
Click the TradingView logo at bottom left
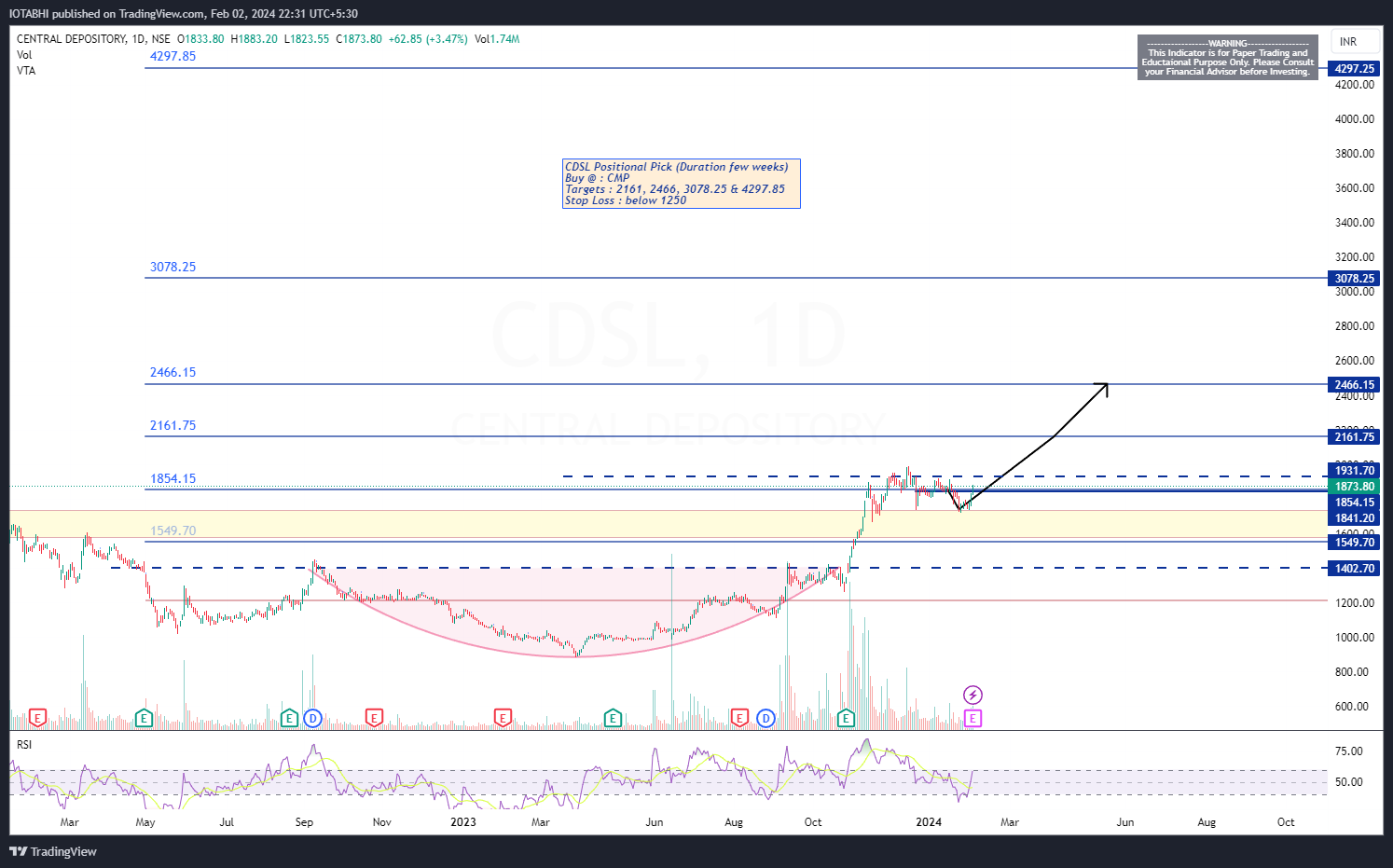(x=53, y=851)
